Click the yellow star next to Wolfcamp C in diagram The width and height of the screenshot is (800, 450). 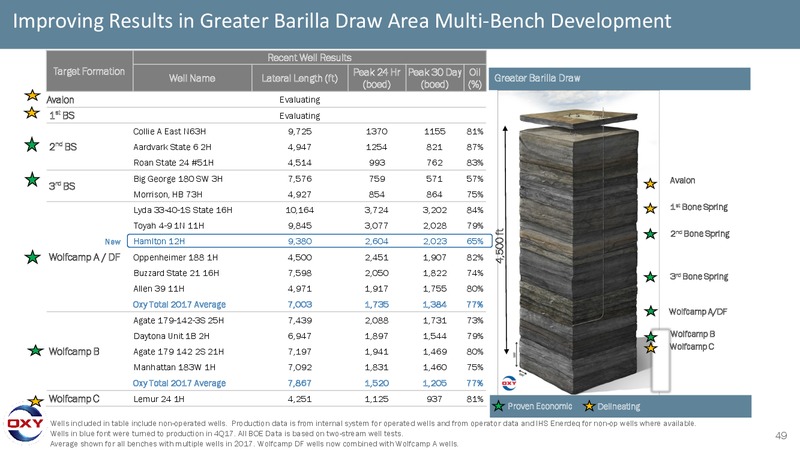(x=651, y=348)
